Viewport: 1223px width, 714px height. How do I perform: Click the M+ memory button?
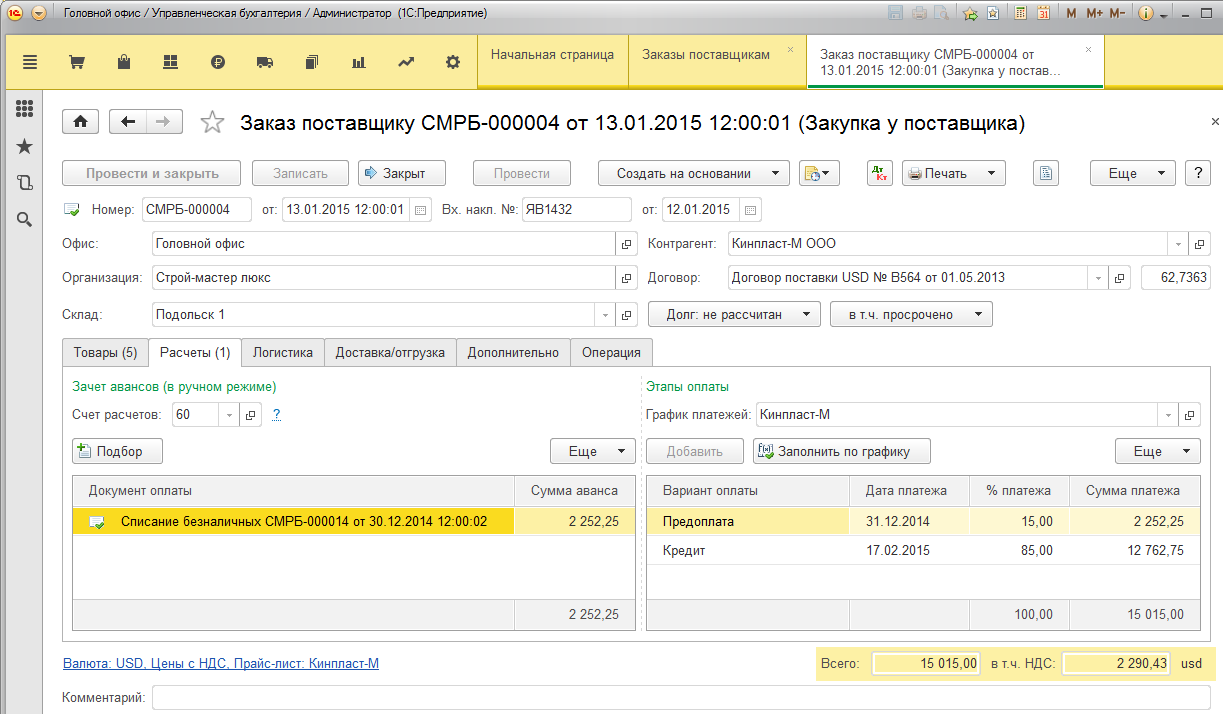(x=1093, y=14)
